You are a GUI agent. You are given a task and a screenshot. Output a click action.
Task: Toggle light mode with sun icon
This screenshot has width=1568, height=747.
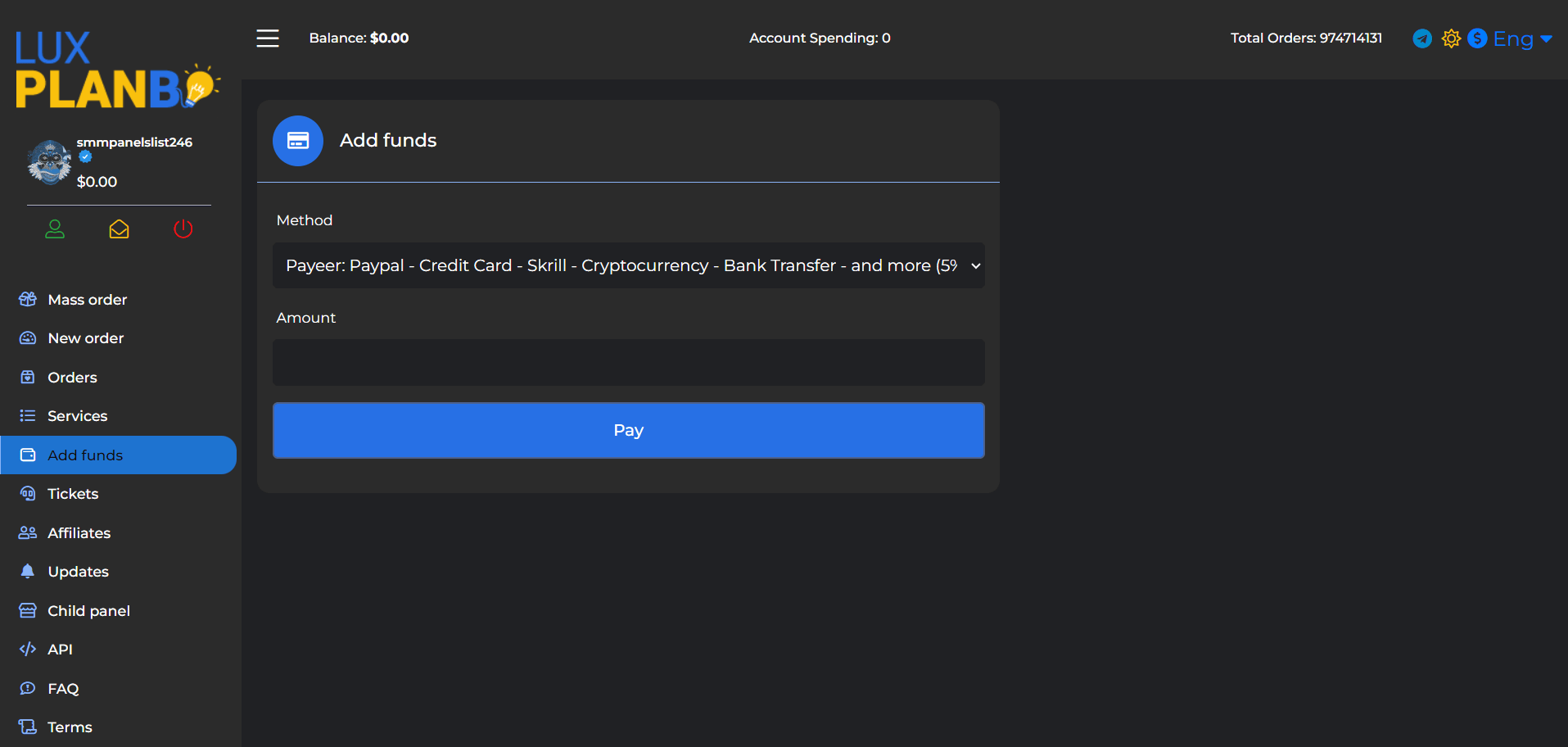pyautogui.click(x=1451, y=38)
